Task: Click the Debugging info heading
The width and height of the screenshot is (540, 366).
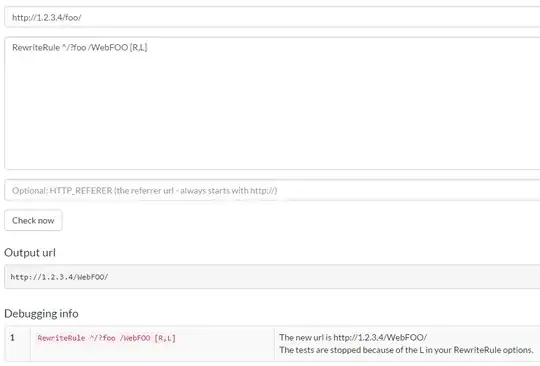Action: (41, 314)
